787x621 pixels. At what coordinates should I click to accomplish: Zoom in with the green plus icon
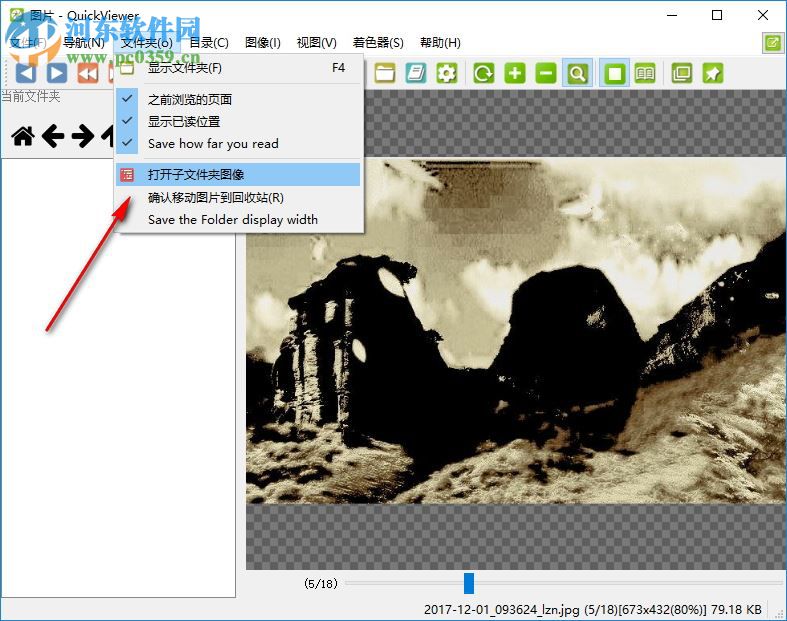[515, 73]
